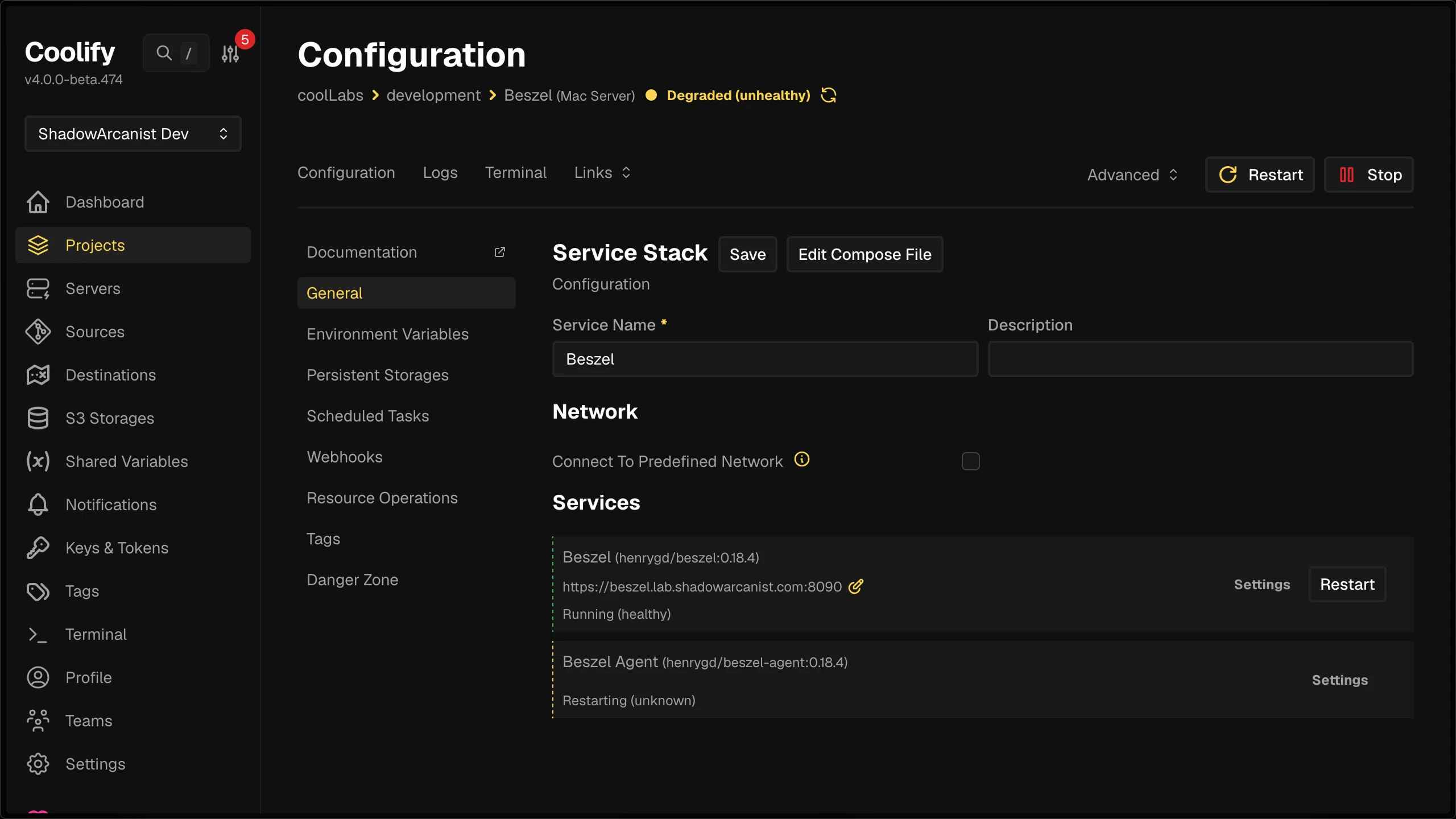The height and width of the screenshot is (819, 1456).
Task: Open S3 Storages in sidebar
Action: 110,418
